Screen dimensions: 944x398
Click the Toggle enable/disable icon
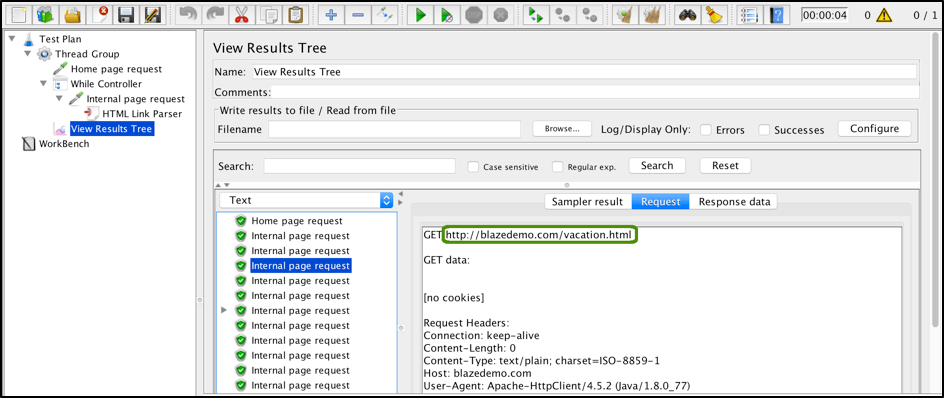(384, 14)
